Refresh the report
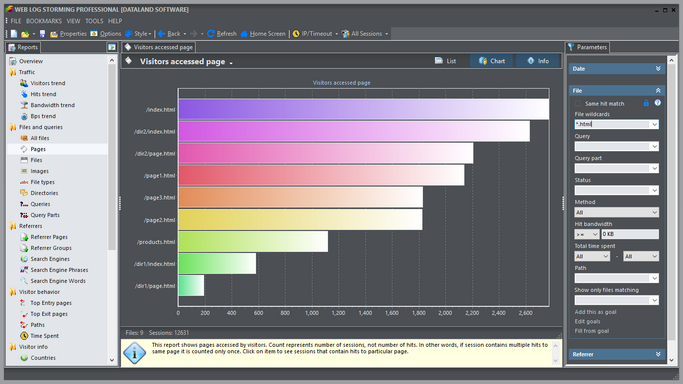Image resolution: width=683 pixels, height=384 pixels. [222, 34]
